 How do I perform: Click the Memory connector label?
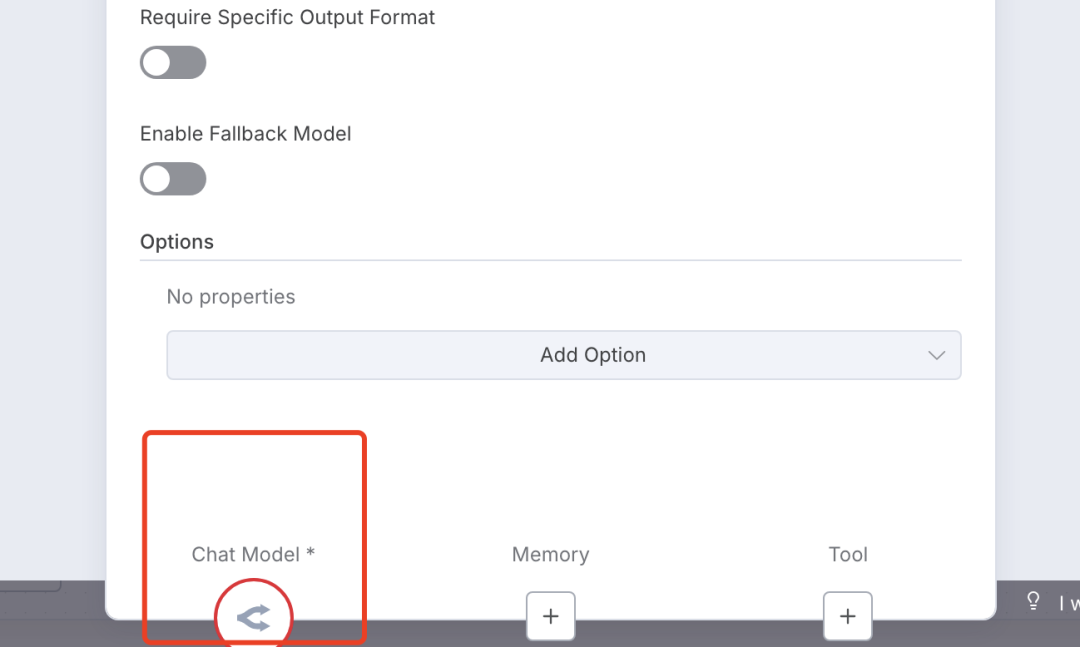550,554
